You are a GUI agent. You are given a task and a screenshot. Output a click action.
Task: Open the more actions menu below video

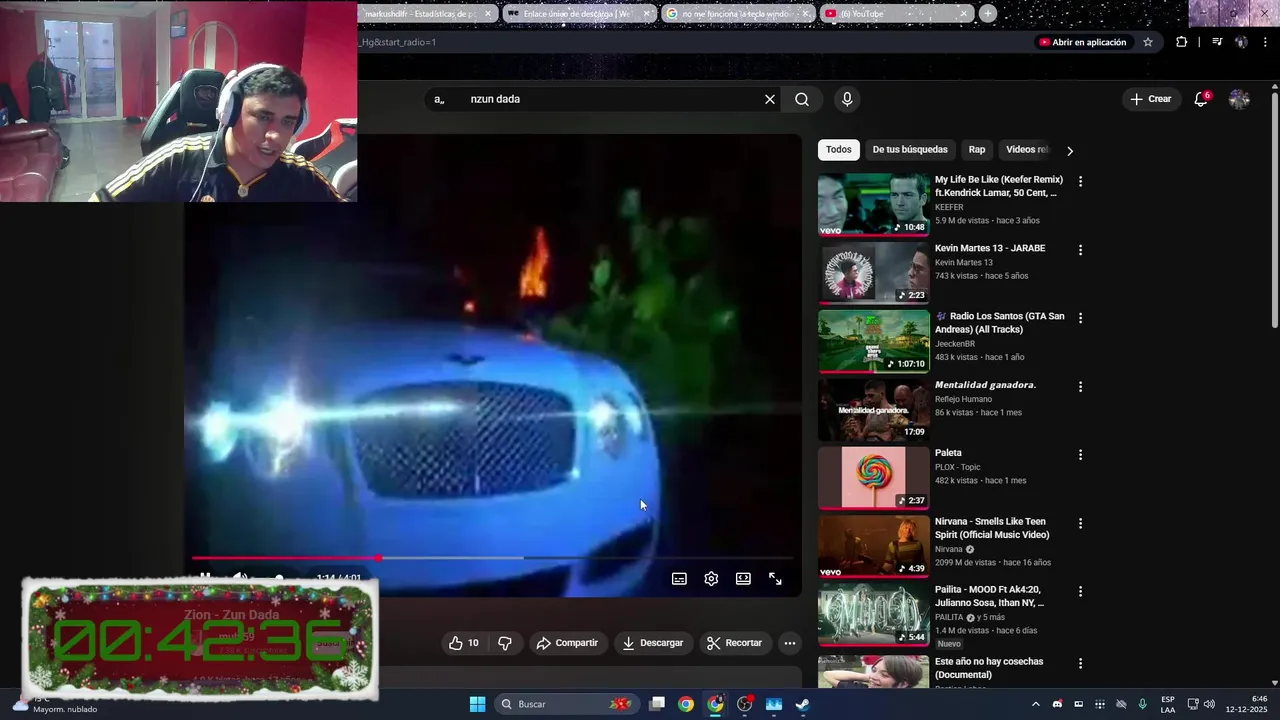(x=790, y=643)
